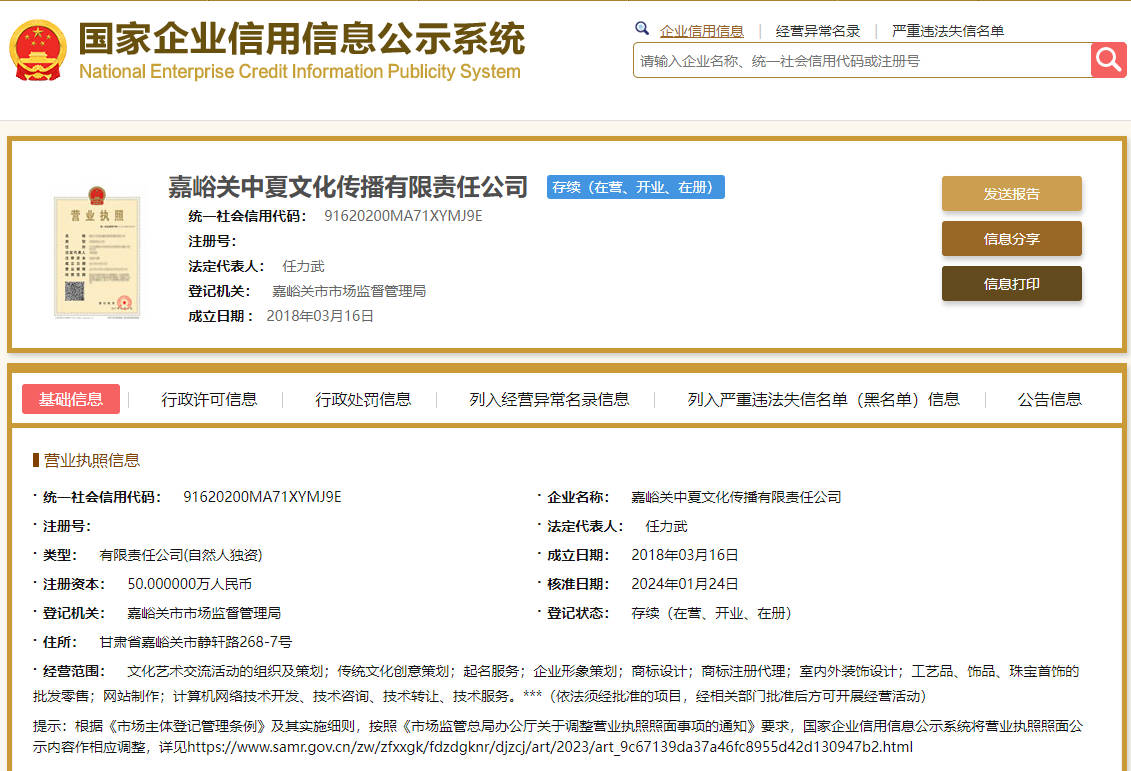Select the 严重违法失信名单 search category
This screenshot has width=1131, height=771.
pos(948,31)
